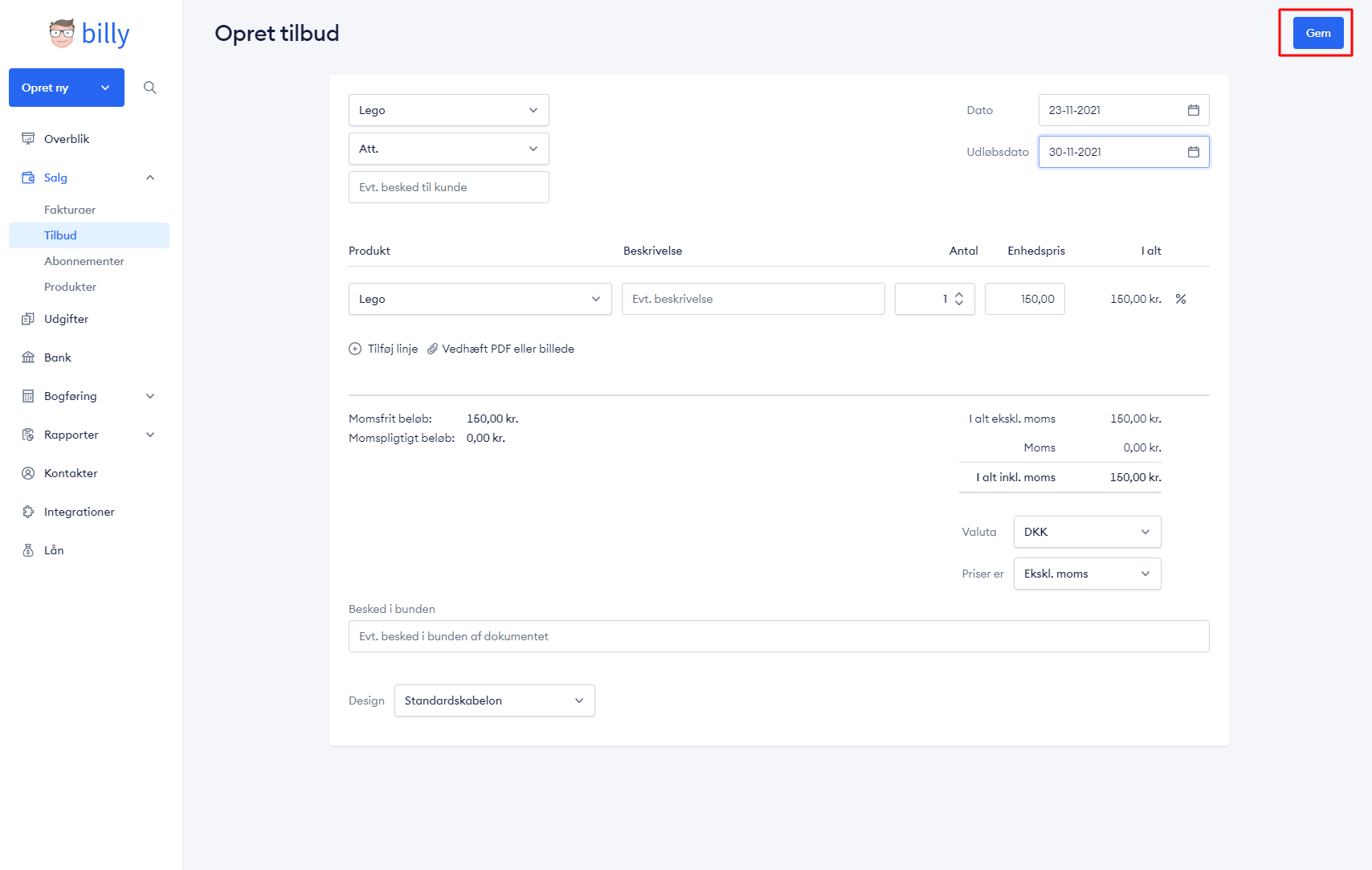Click the Beskrivelse column header

pos(653,251)
